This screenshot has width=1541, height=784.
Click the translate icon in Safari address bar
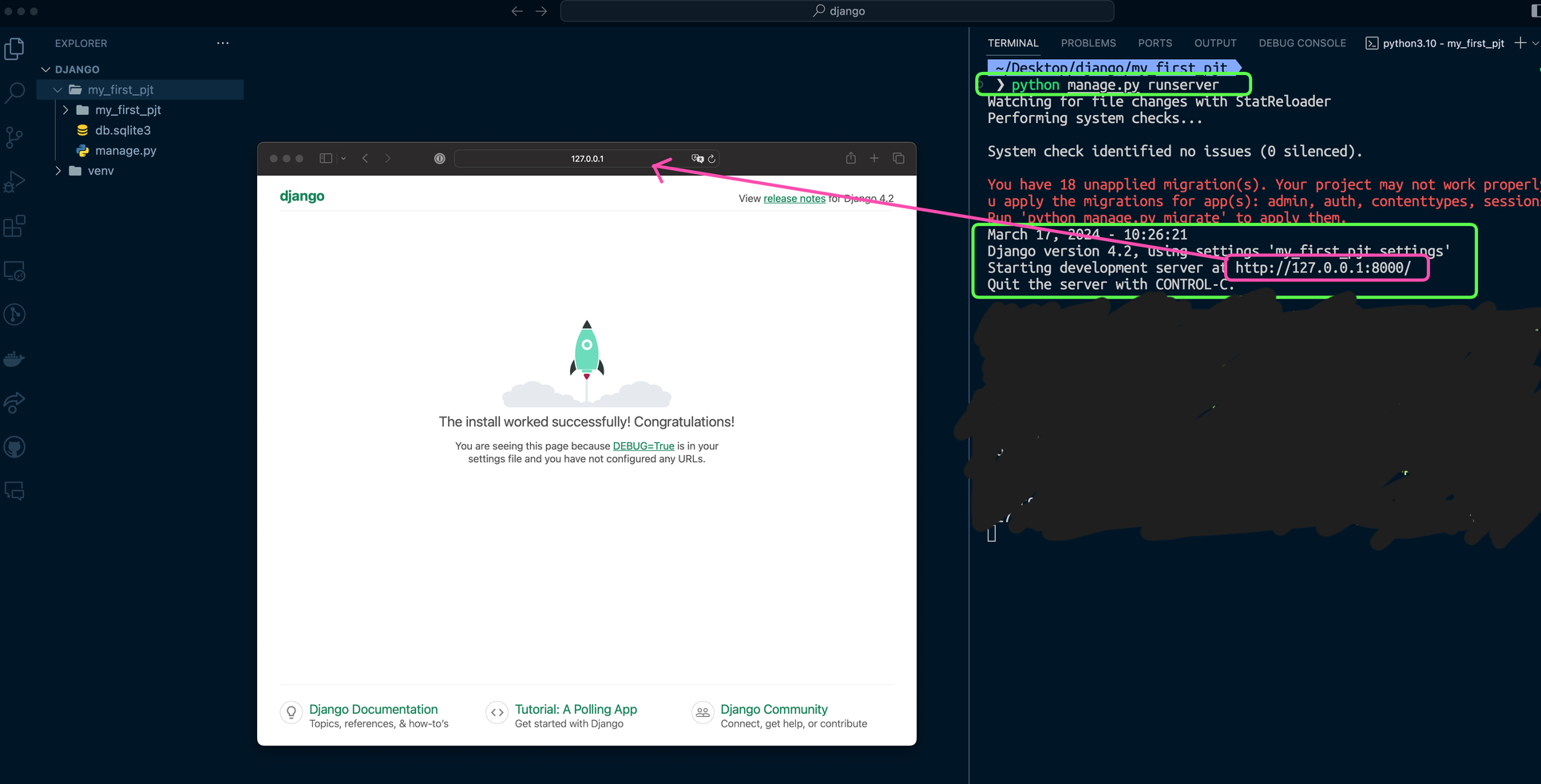697,159
